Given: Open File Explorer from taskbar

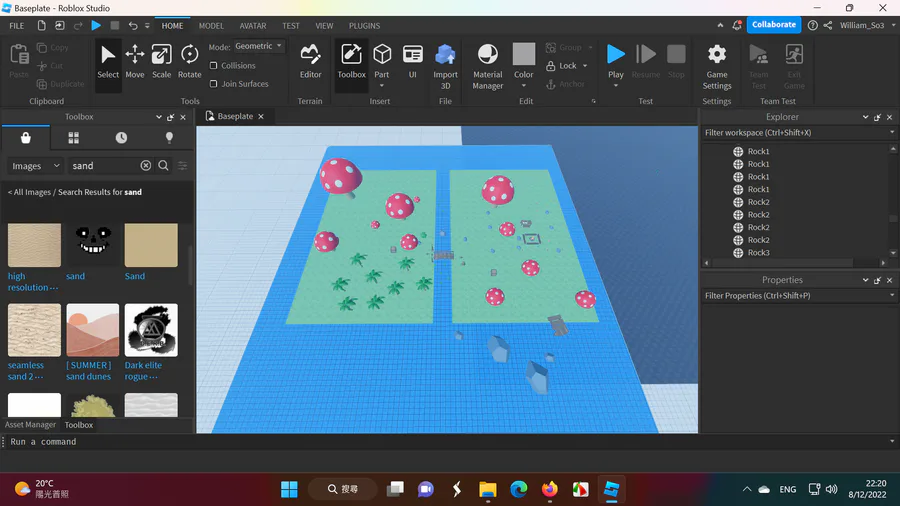Looking at the screenshot, I should (x=487, y=489).
